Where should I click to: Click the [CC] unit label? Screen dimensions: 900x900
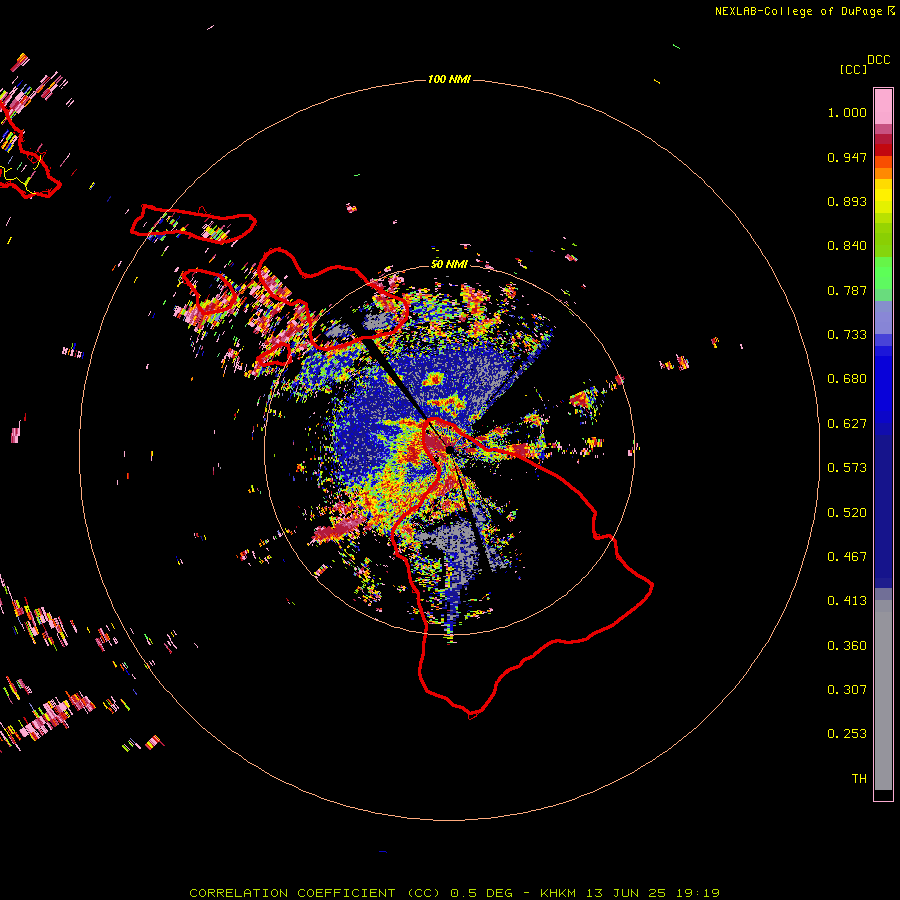pyautogui.click(x=854, y=69)
